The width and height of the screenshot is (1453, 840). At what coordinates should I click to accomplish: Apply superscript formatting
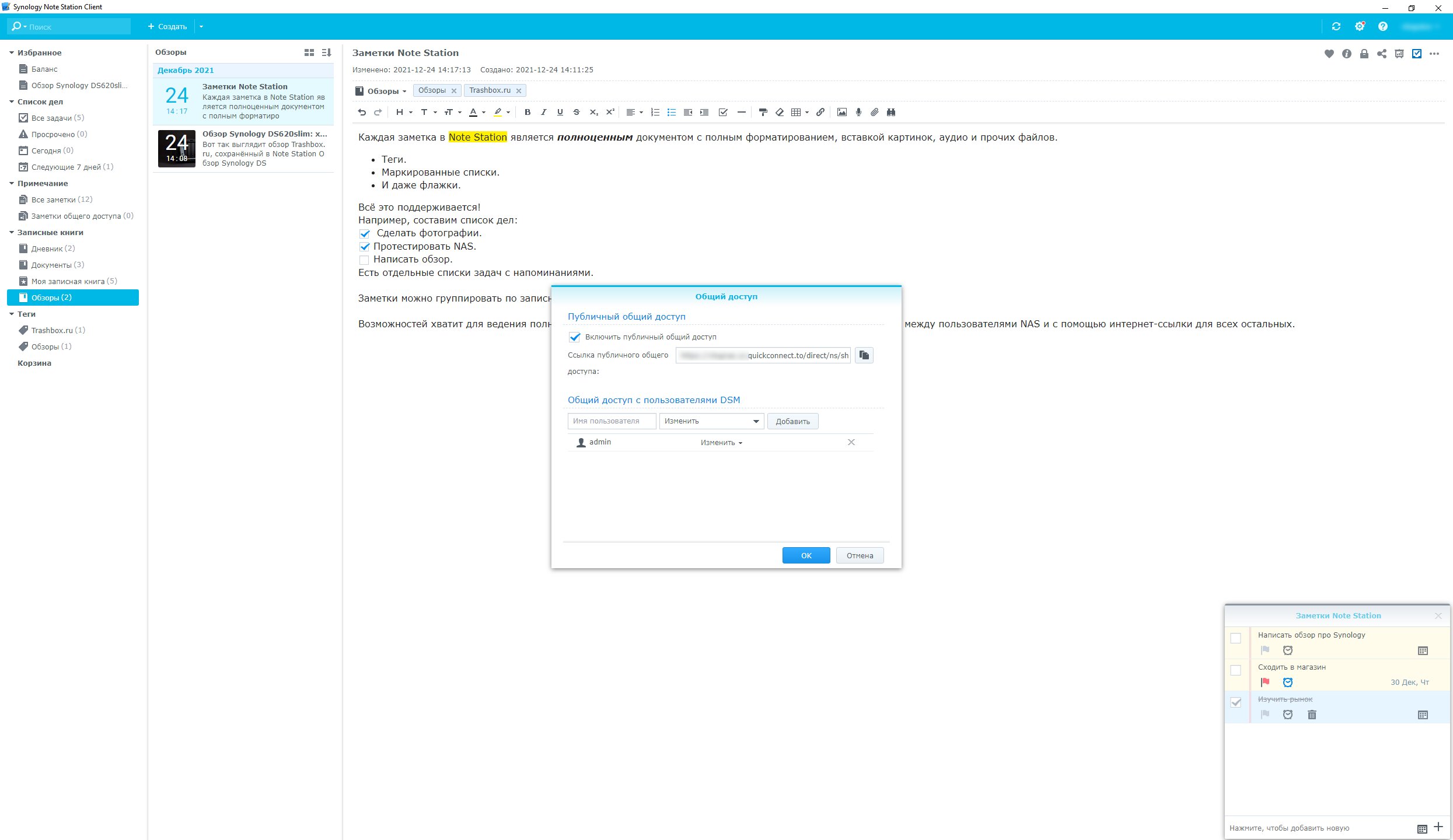610,112
